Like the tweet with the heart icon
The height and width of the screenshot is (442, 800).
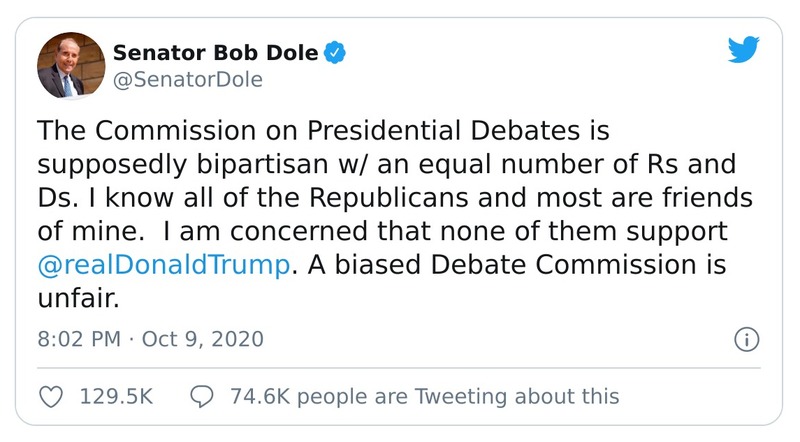click(51, 396)
